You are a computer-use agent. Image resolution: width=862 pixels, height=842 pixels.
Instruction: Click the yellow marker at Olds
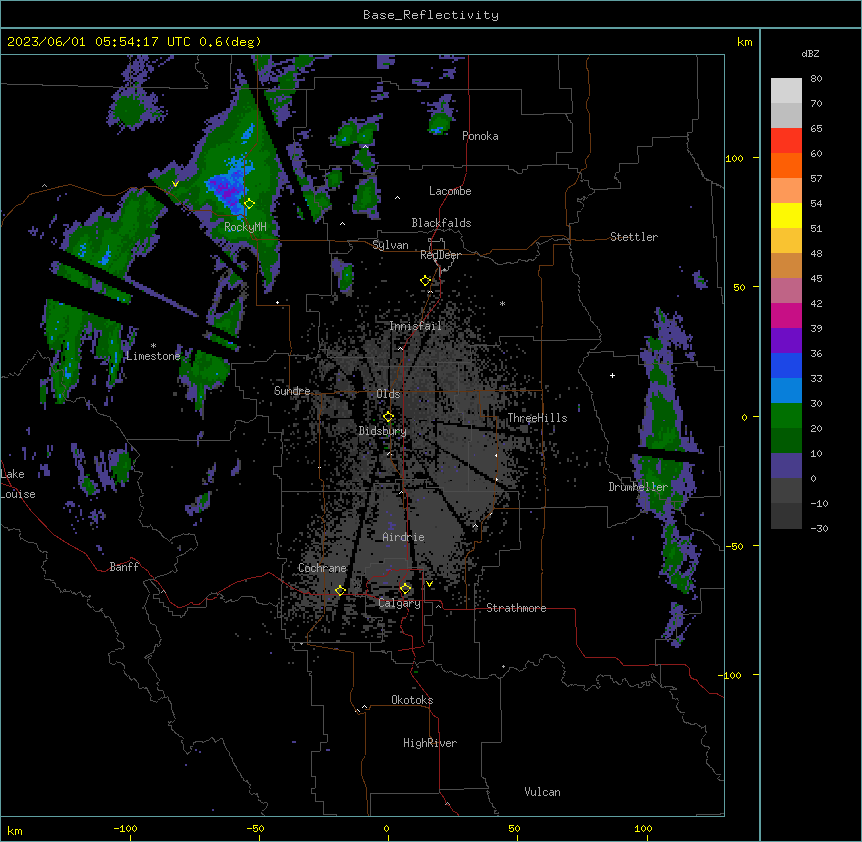(x=388, y=417)
